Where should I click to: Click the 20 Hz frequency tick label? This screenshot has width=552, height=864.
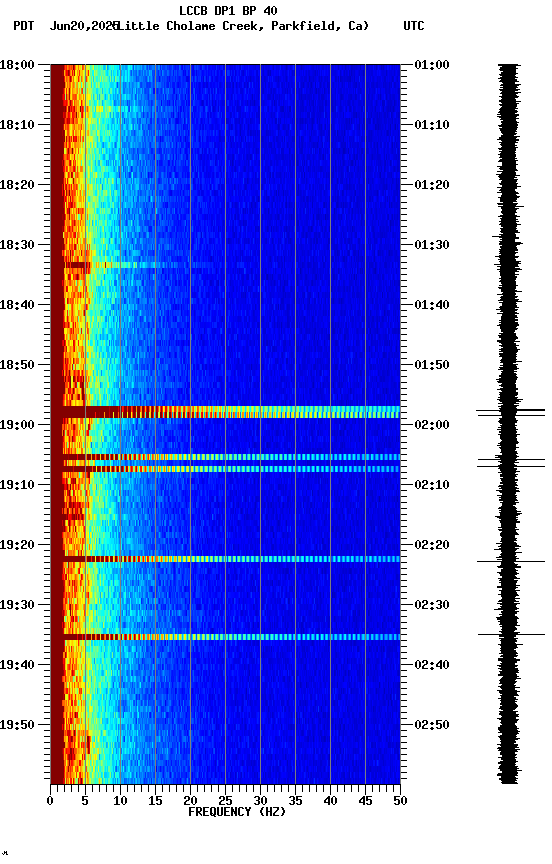190,801
